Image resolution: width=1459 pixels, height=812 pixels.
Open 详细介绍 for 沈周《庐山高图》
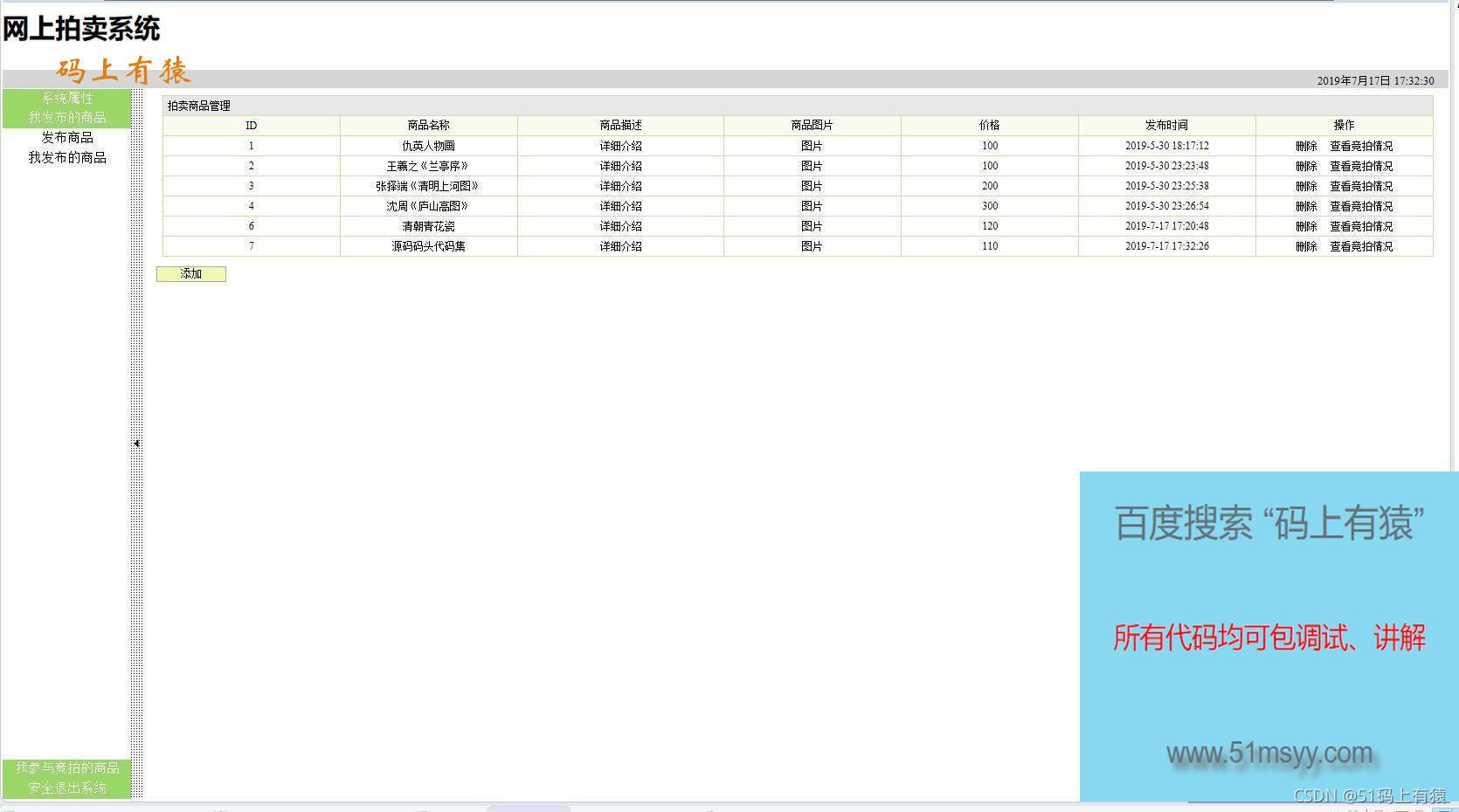pyautogui.click(x=621, y=207)
